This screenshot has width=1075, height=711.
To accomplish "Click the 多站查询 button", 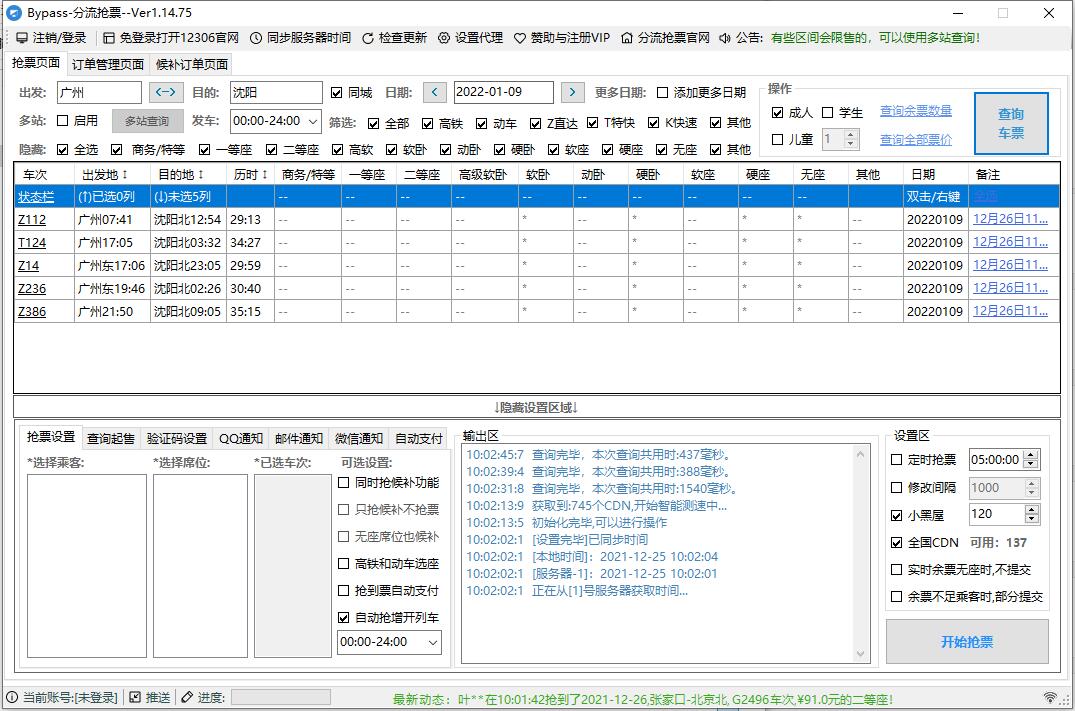I will click(147, 121).
